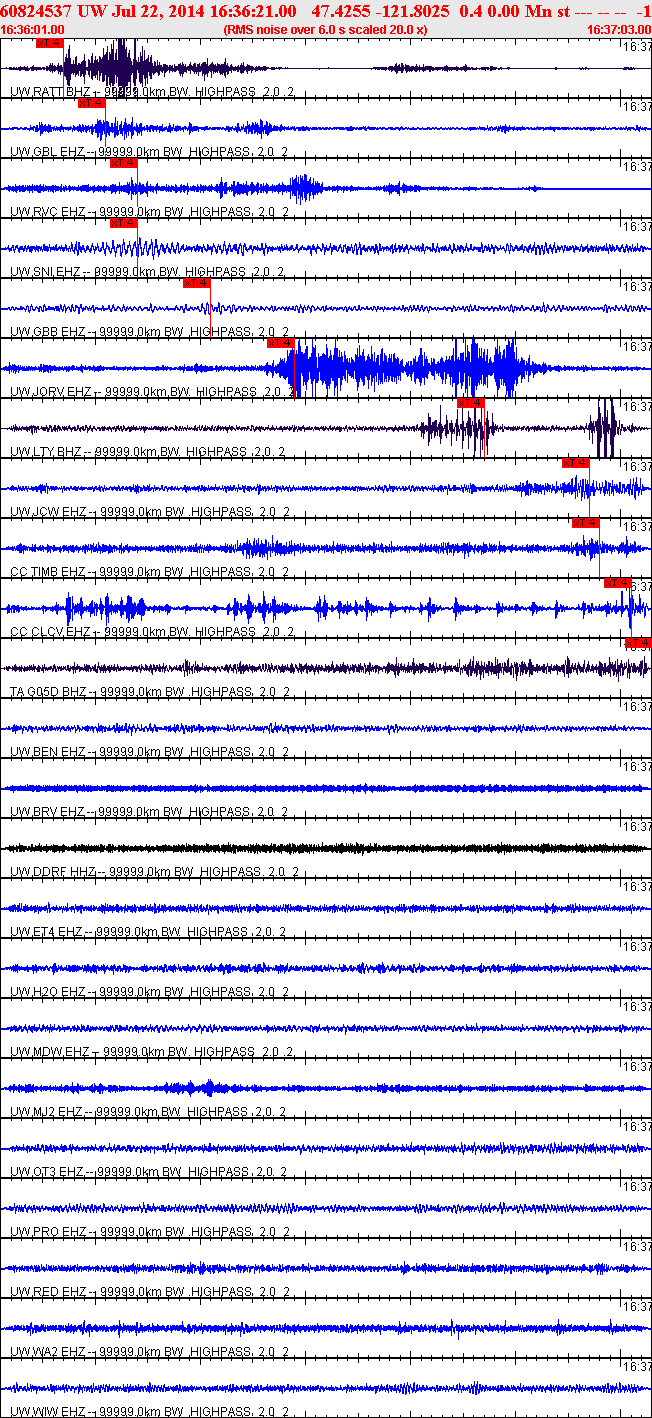This screenshot has height=1418, width=652.
Task: Select the UW.MDW.EHZ channel label
Action: (x=153, y=1052)
